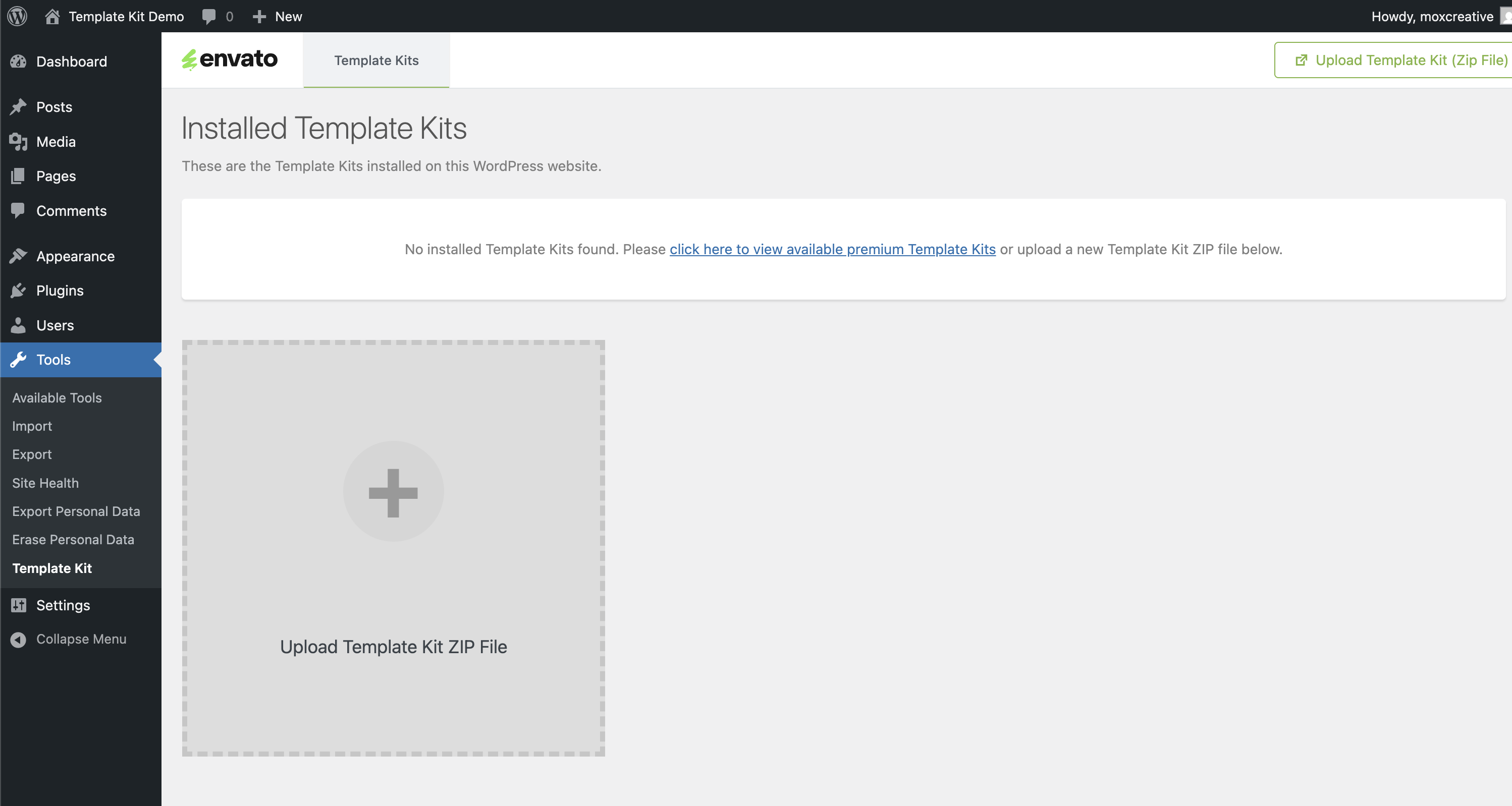Click the WordPress logo icon
This screenshot has width=1512, height=806.
[17, 16]
